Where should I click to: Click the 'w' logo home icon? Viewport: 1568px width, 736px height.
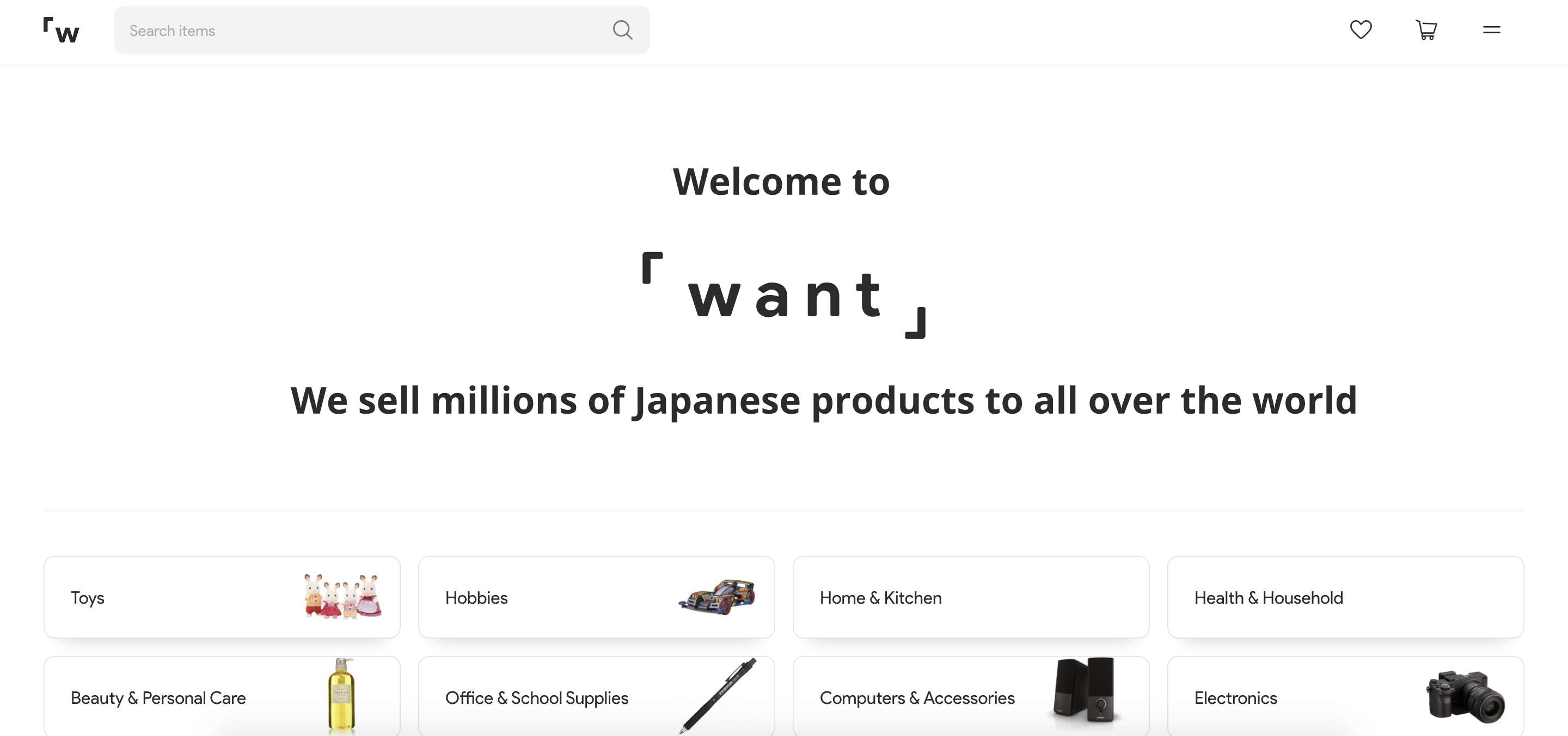[62, 30]
